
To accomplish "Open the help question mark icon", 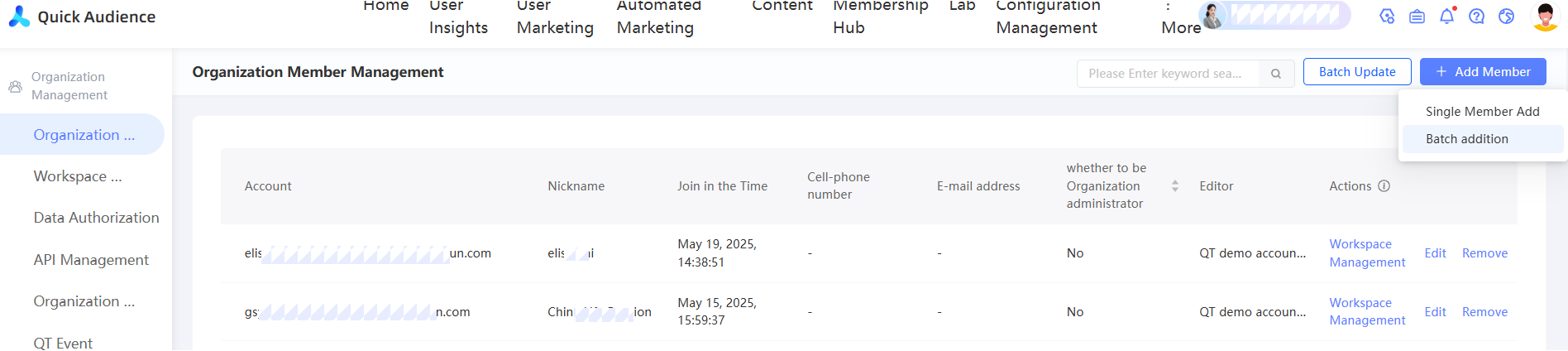I will coord(1476,16).
